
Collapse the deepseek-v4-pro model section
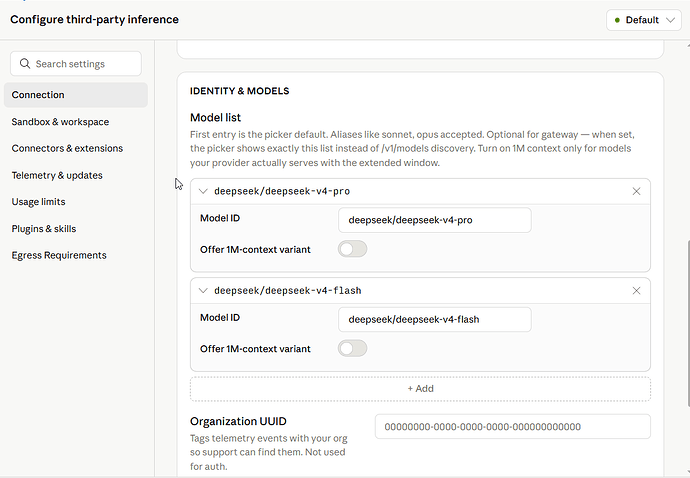[x=203, y=191]
